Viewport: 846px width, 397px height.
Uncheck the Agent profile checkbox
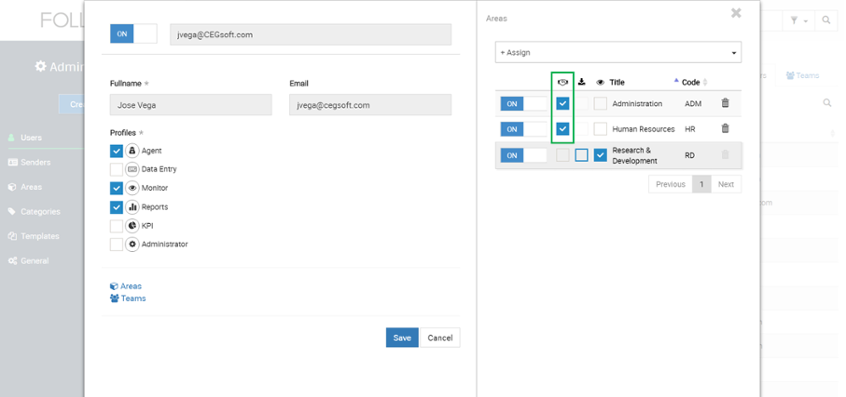coord(116,151)
